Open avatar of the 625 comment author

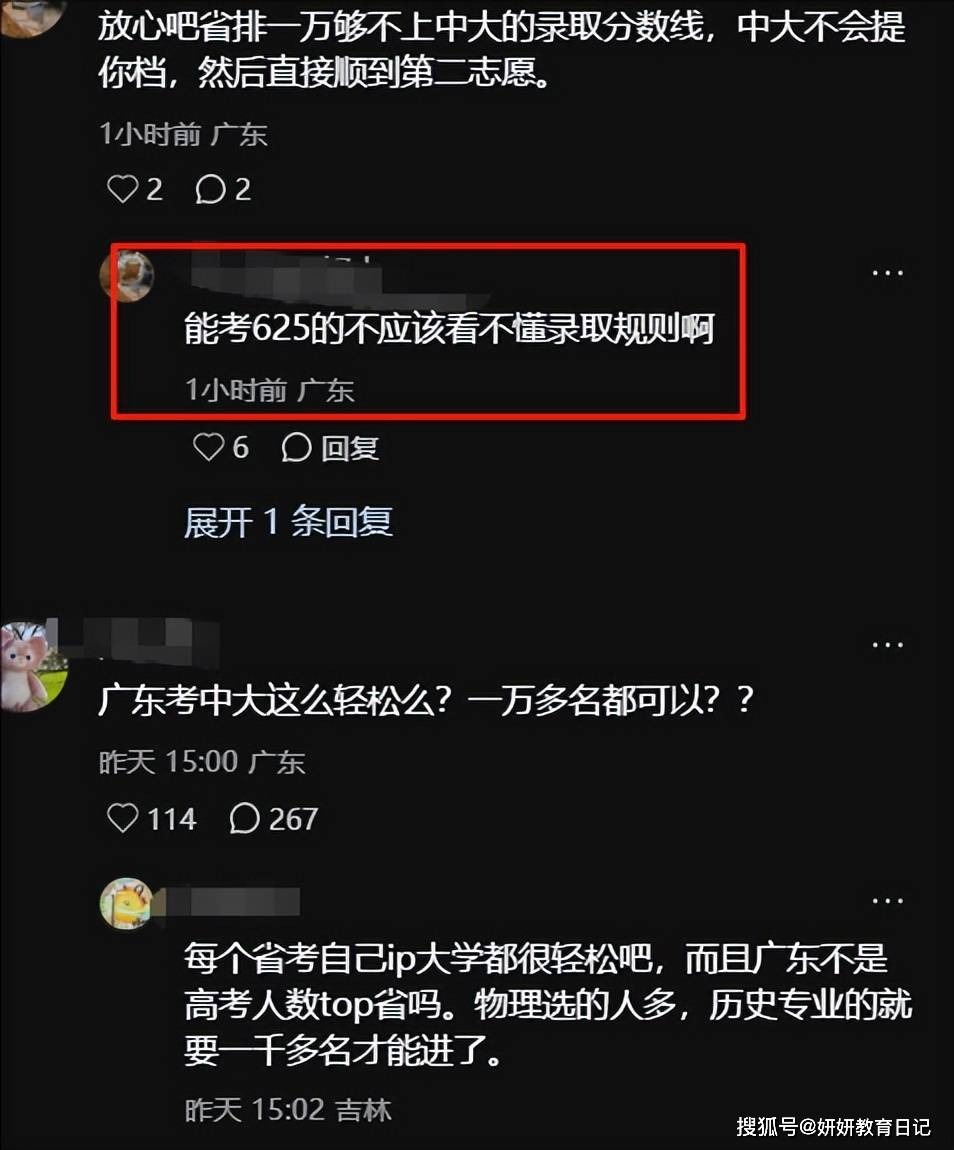tap(128, 275)
